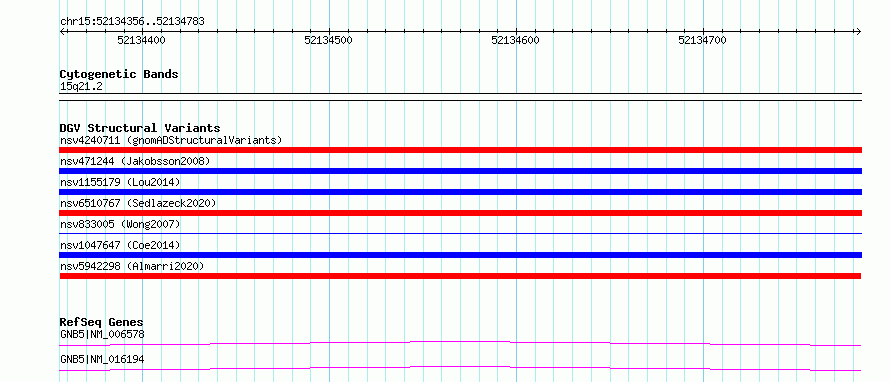The height and width of the screenshot is (382, 890).
Task: Select the thin blue nsv833005 line
Action: click(x=460, y=233)
